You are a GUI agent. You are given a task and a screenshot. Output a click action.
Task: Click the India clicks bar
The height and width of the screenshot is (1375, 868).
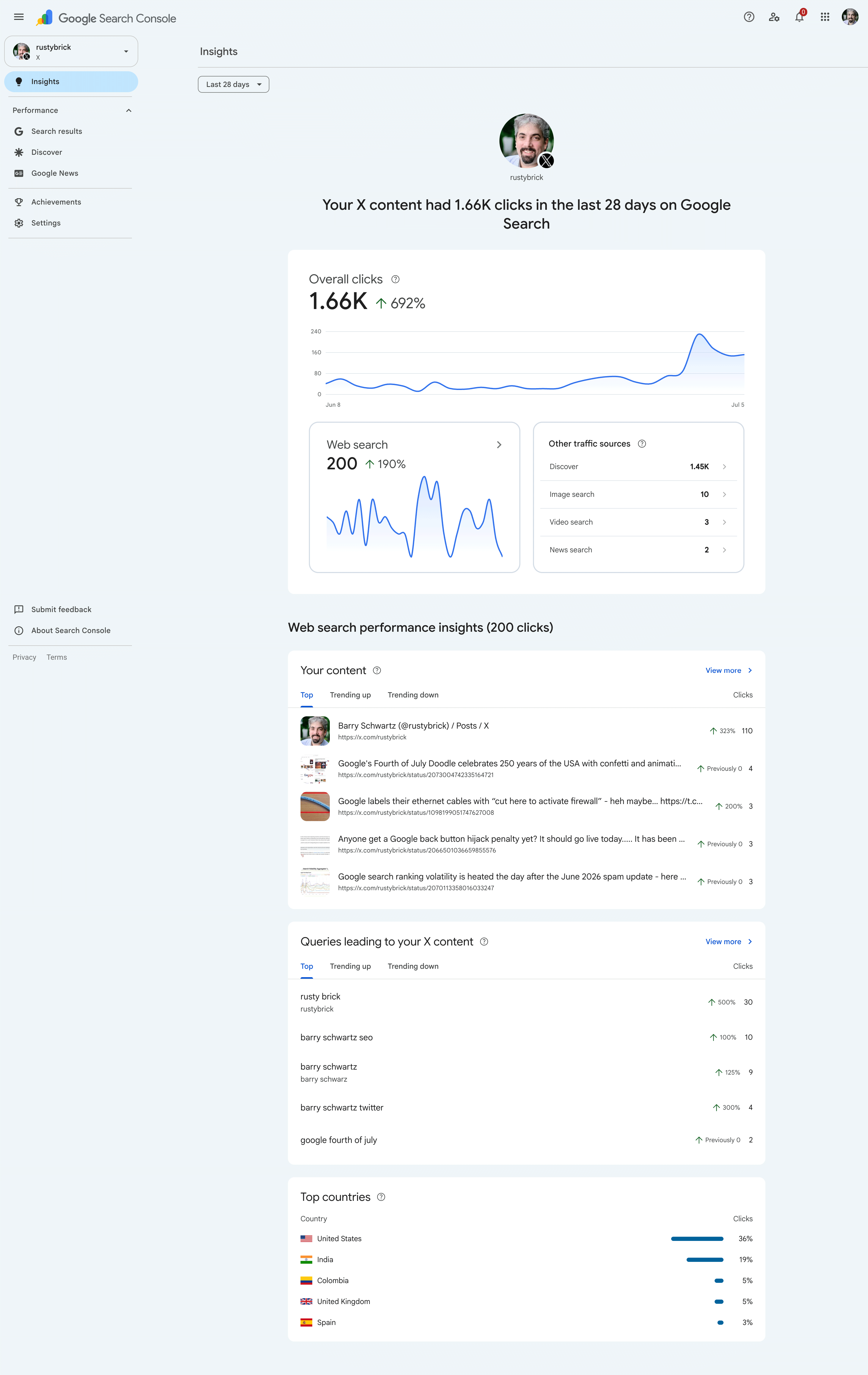(x=705, y=1260)
